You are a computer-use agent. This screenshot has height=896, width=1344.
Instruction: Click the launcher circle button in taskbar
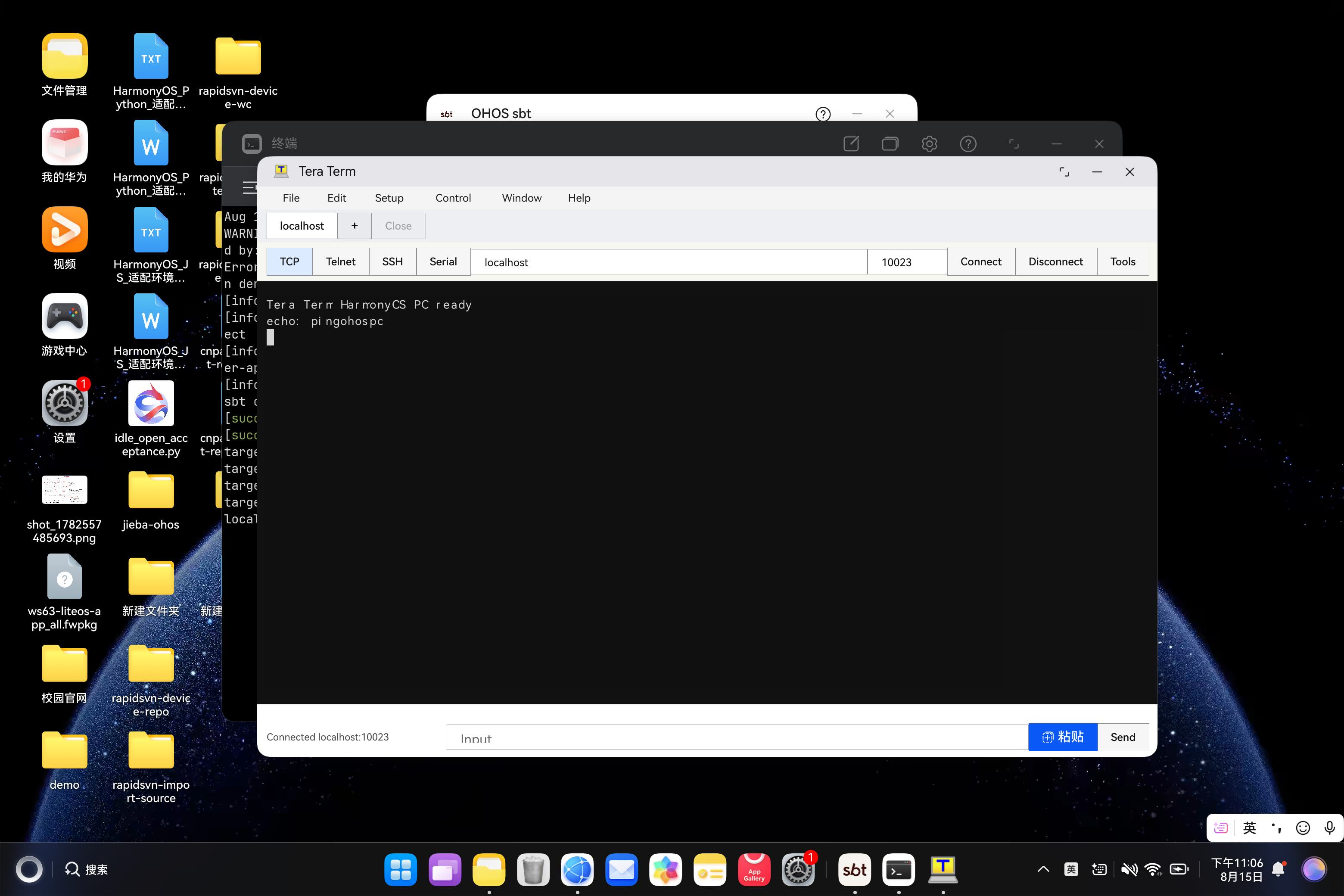tap(29, 870)
